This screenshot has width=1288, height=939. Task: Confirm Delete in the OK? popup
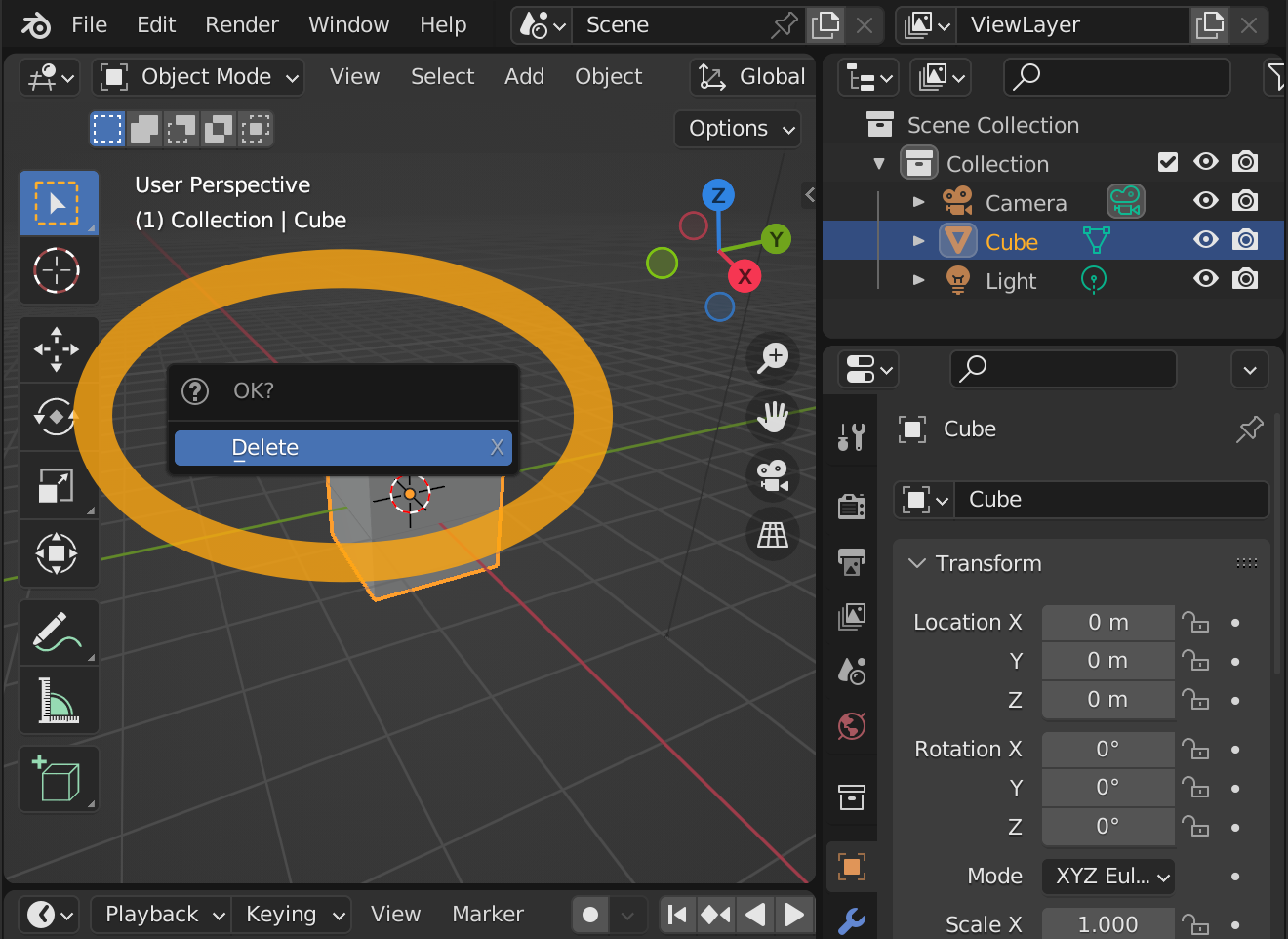342,448
